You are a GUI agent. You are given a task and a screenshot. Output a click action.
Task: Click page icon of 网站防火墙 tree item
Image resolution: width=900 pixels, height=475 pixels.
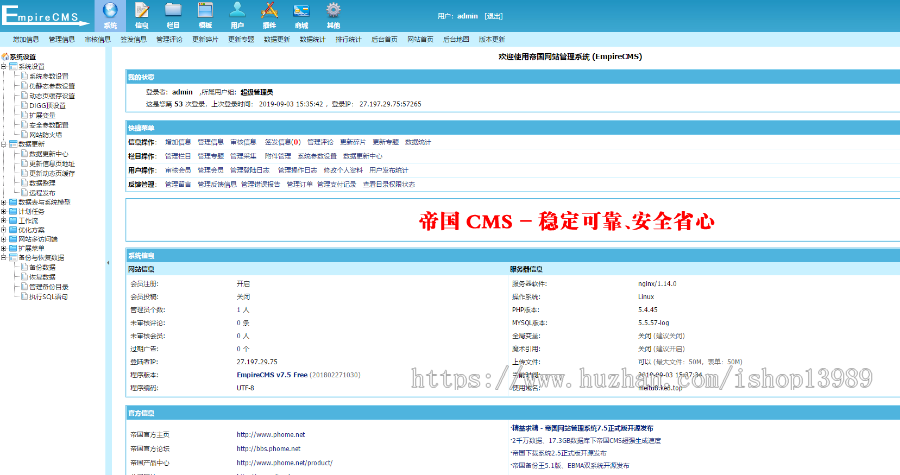click(x=24, y=134)
